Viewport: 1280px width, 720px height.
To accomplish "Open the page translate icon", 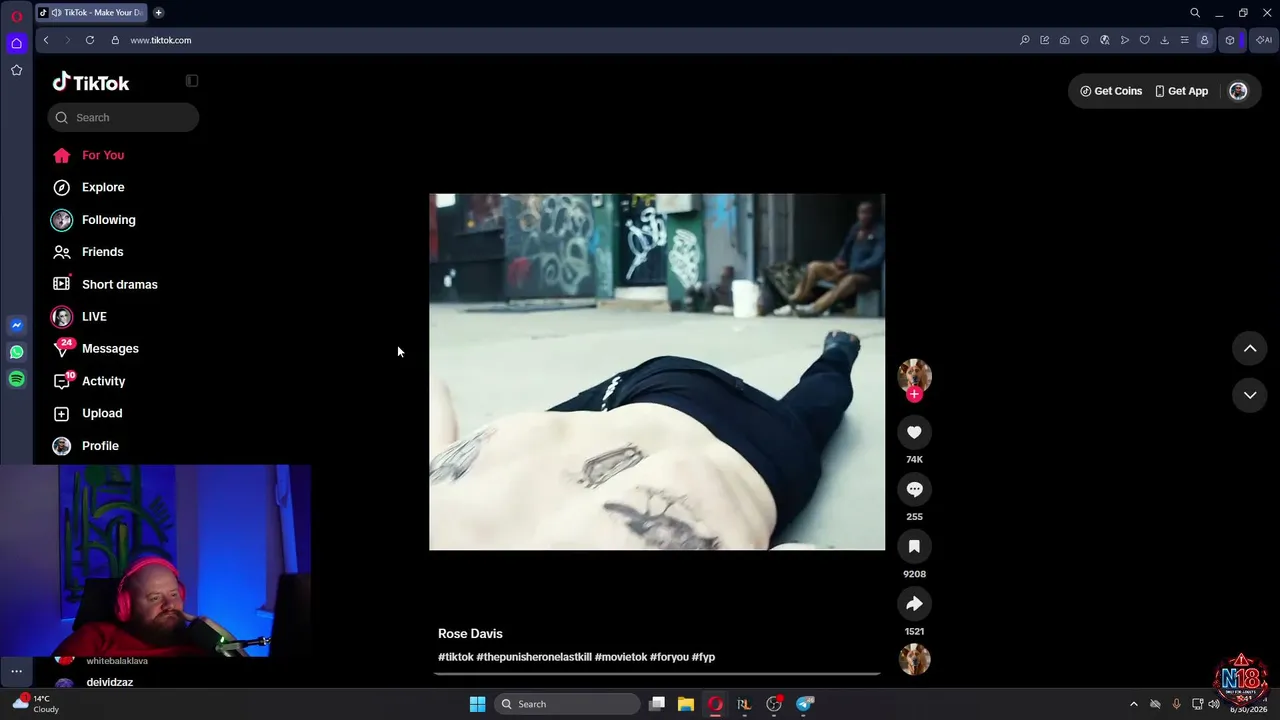I will (x=1105, y=40).
